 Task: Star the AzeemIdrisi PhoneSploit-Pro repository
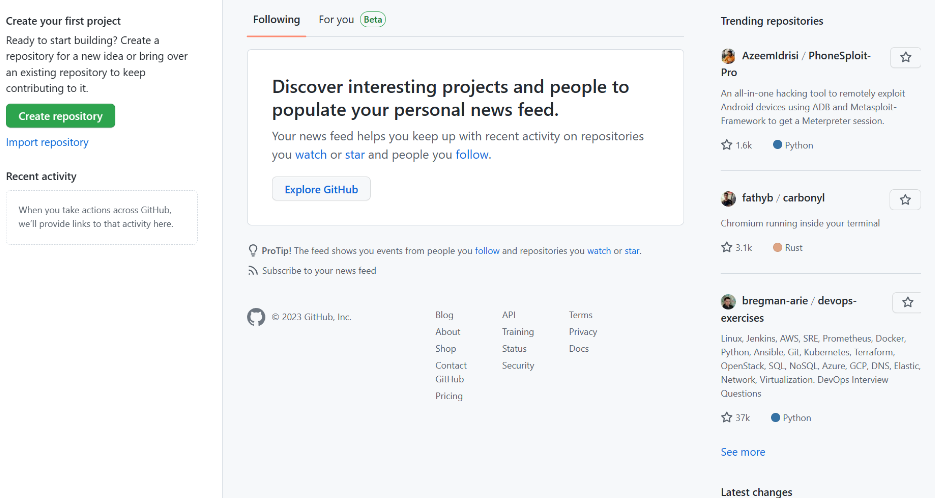point(905,57)
